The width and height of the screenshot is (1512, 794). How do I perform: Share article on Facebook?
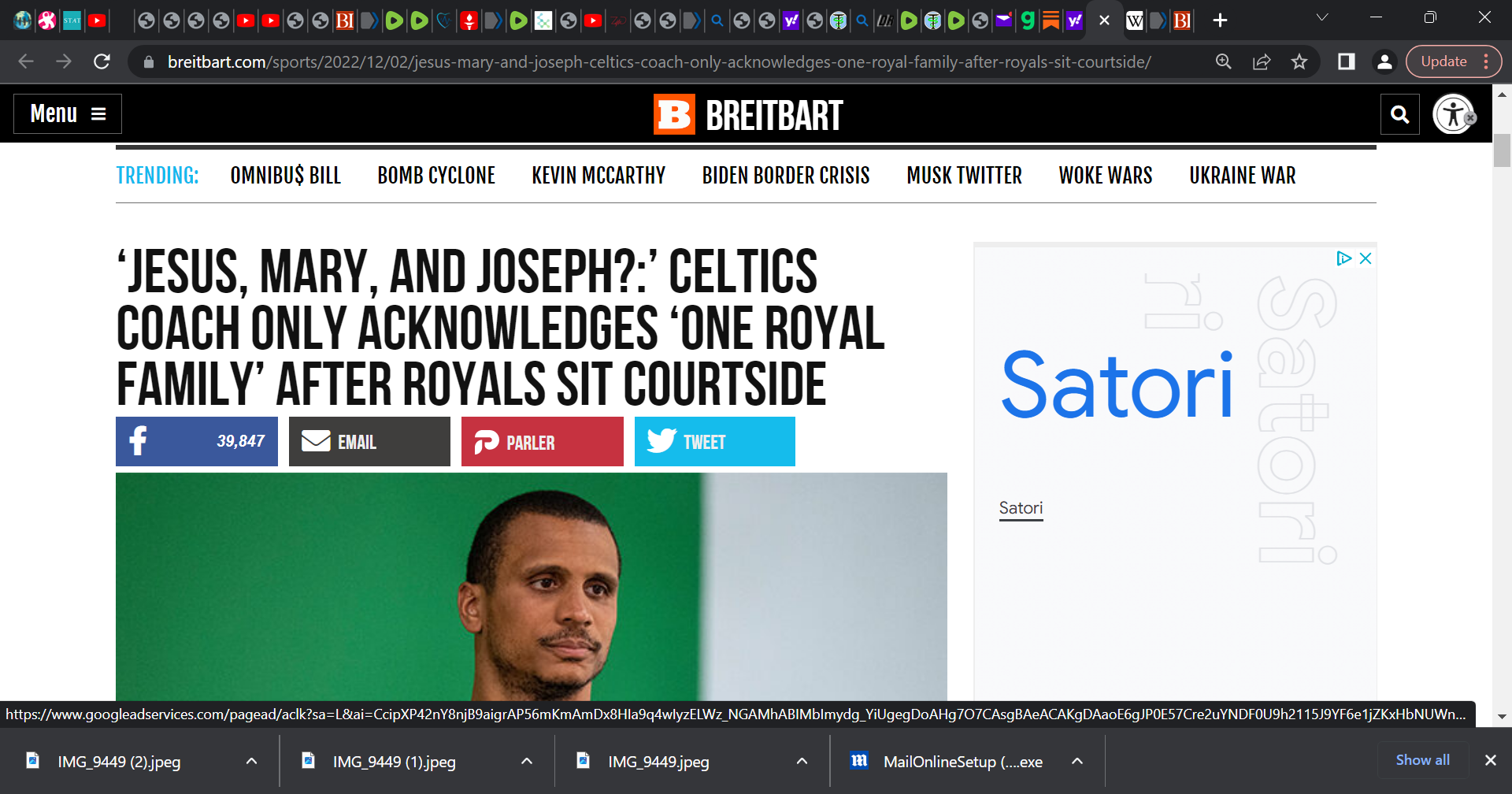(x=197, y=441)
